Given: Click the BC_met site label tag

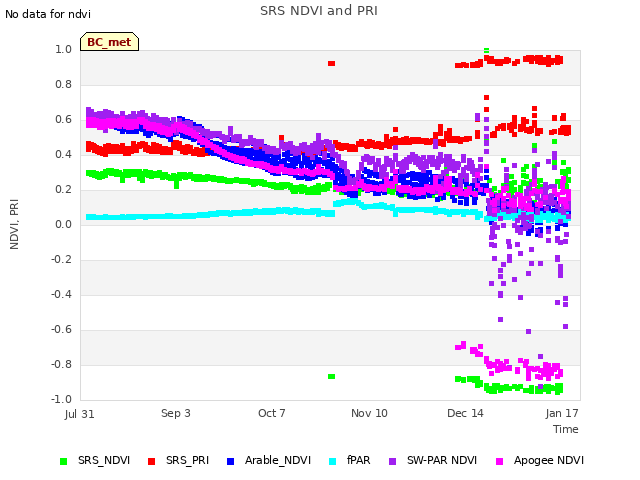Looking at the screenshot, I should 109,42.
